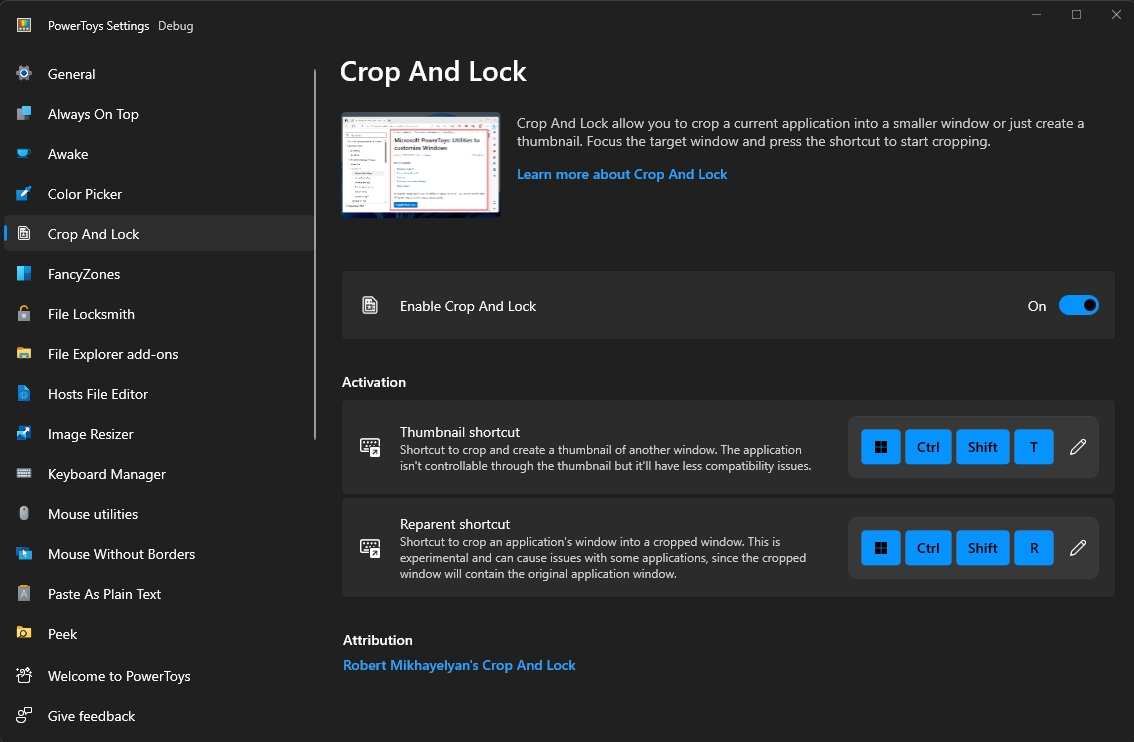Image resolution: width=1134 pixels, height=742 pixels.
Task: Click the Crop And Lock preview thumbnail
Action: [421, 165]
